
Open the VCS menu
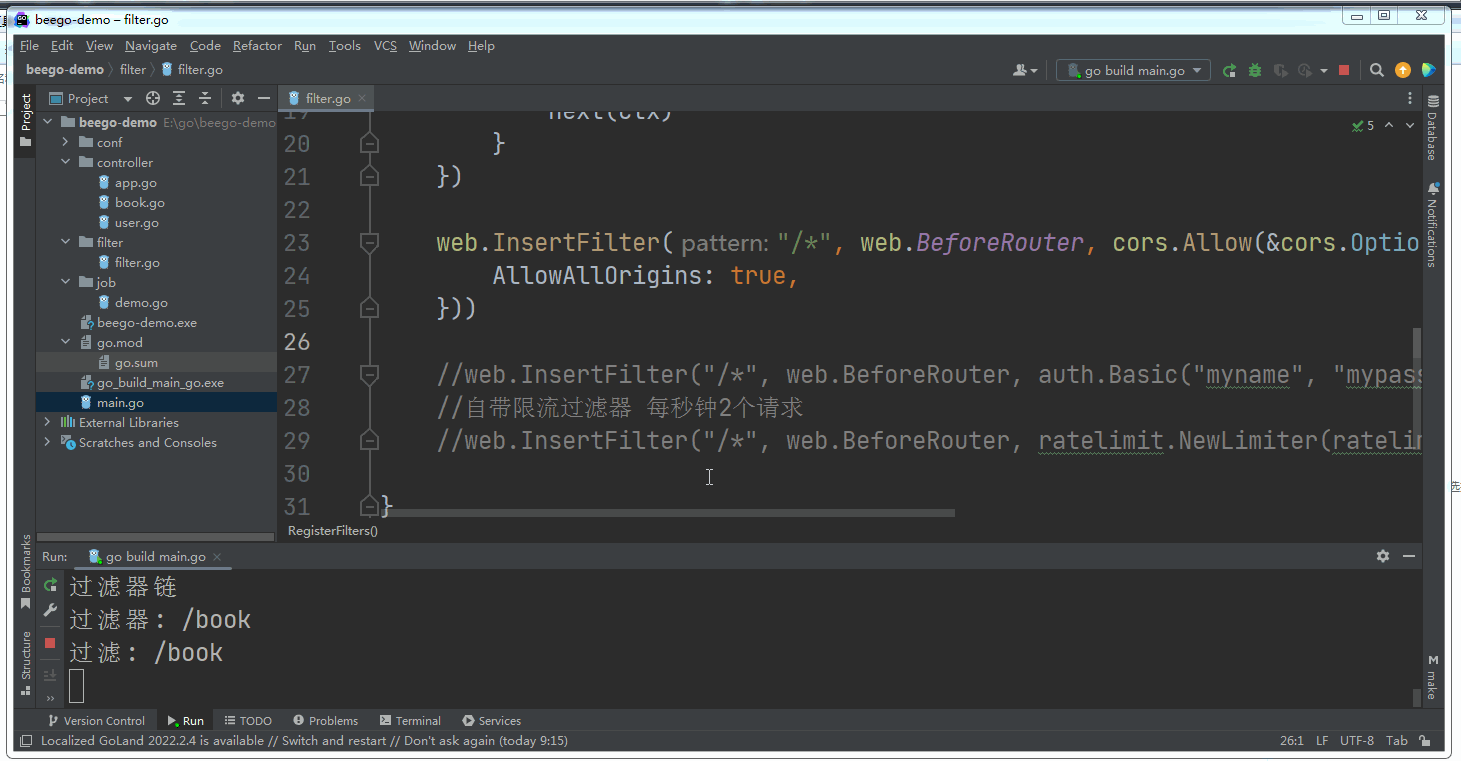coord(385,45)
